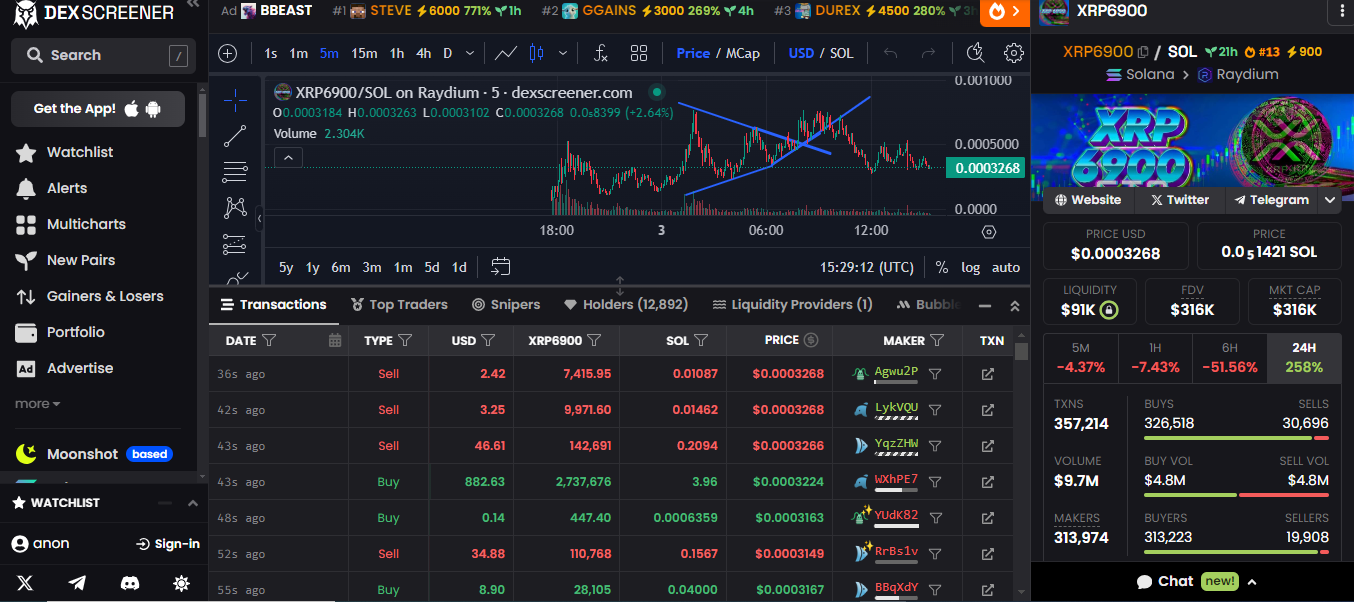The image size is (1354, 602).
Task: Select the crosshair cursor tool
Action: coord(235,99)
